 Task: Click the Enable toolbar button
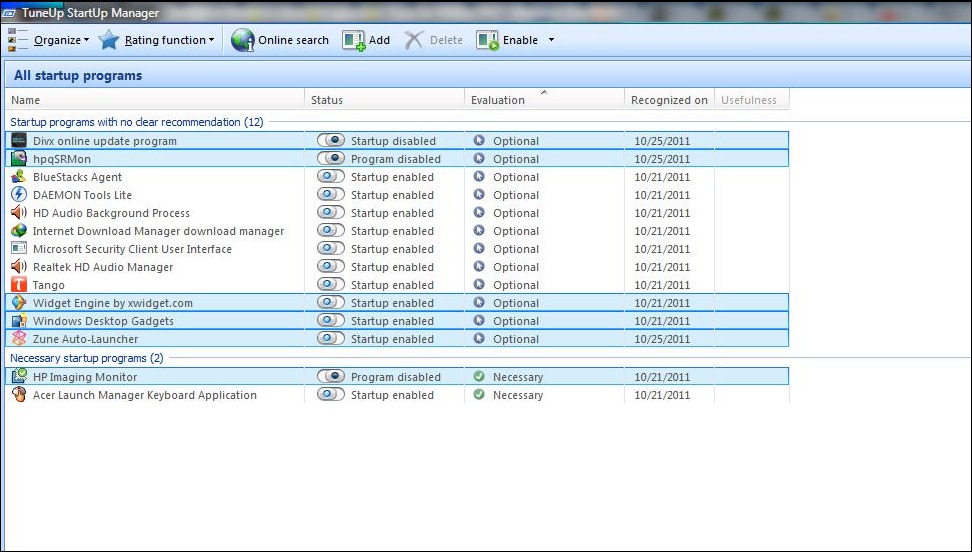click(x=507, y=40)
